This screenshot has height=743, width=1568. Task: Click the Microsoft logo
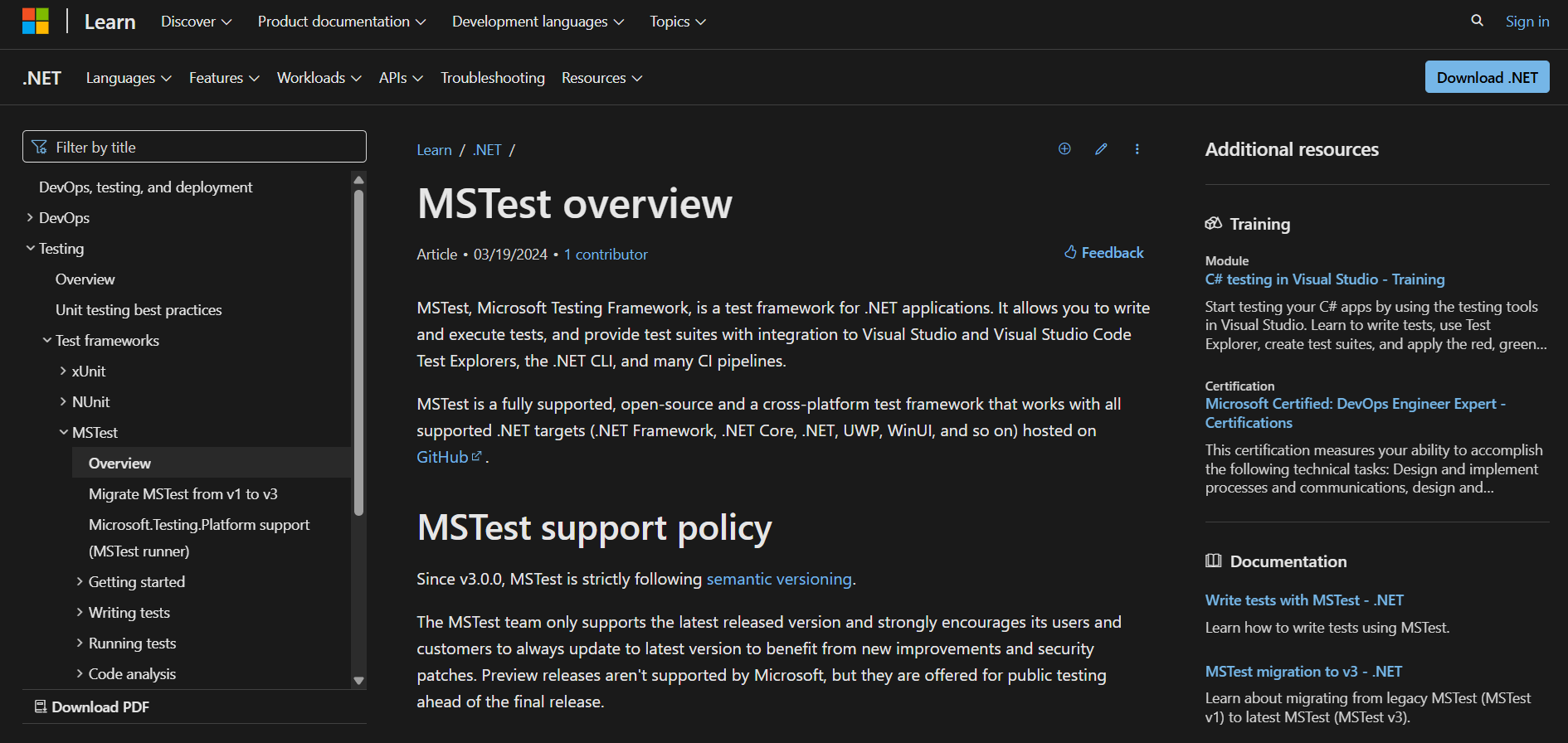pyautogui.click(x=36, y=22)
